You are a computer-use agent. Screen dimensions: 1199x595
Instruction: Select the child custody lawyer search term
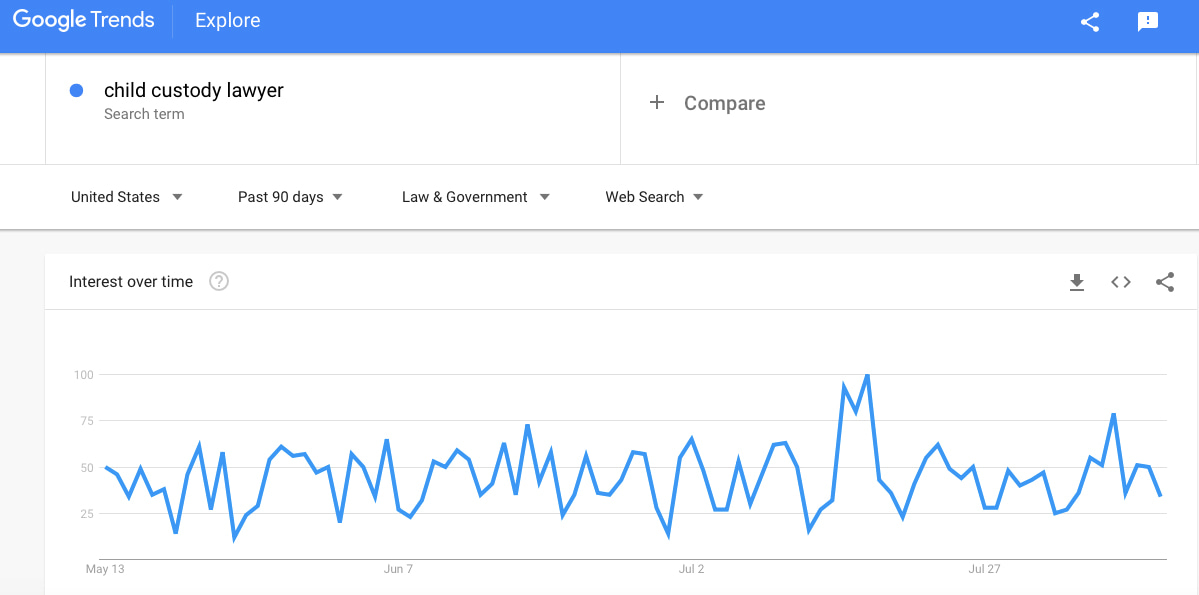point(193,90)
